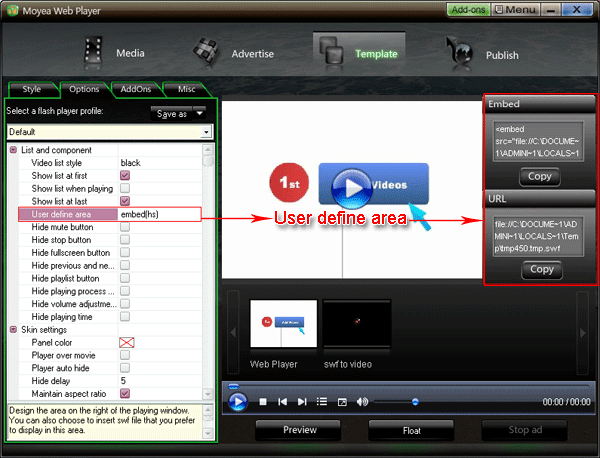Click the fullscreen icon in player bar
This screenshot has width=600, height=458.
point(342,402)
